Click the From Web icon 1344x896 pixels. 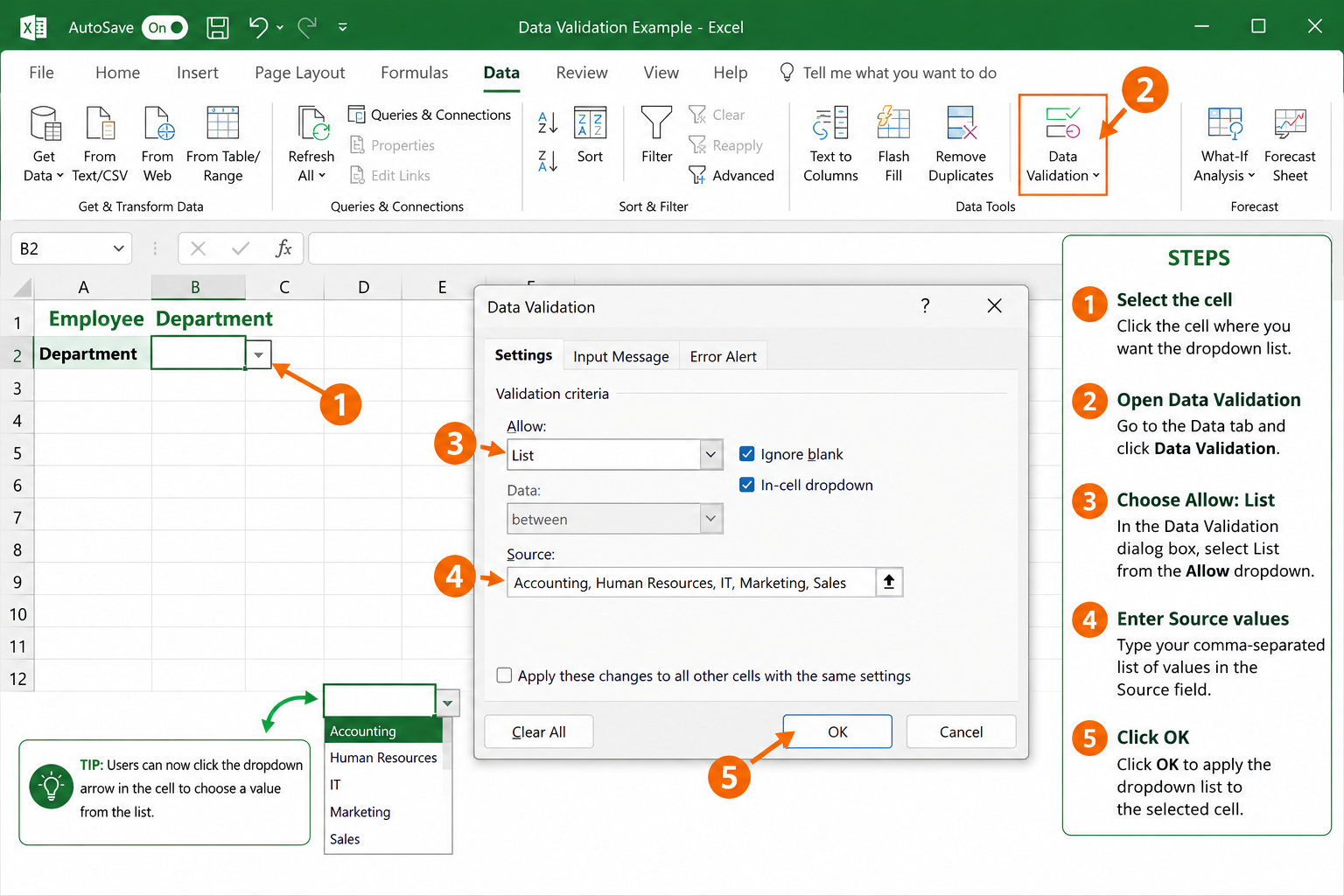pyautogui.click(x=157, y=124)
